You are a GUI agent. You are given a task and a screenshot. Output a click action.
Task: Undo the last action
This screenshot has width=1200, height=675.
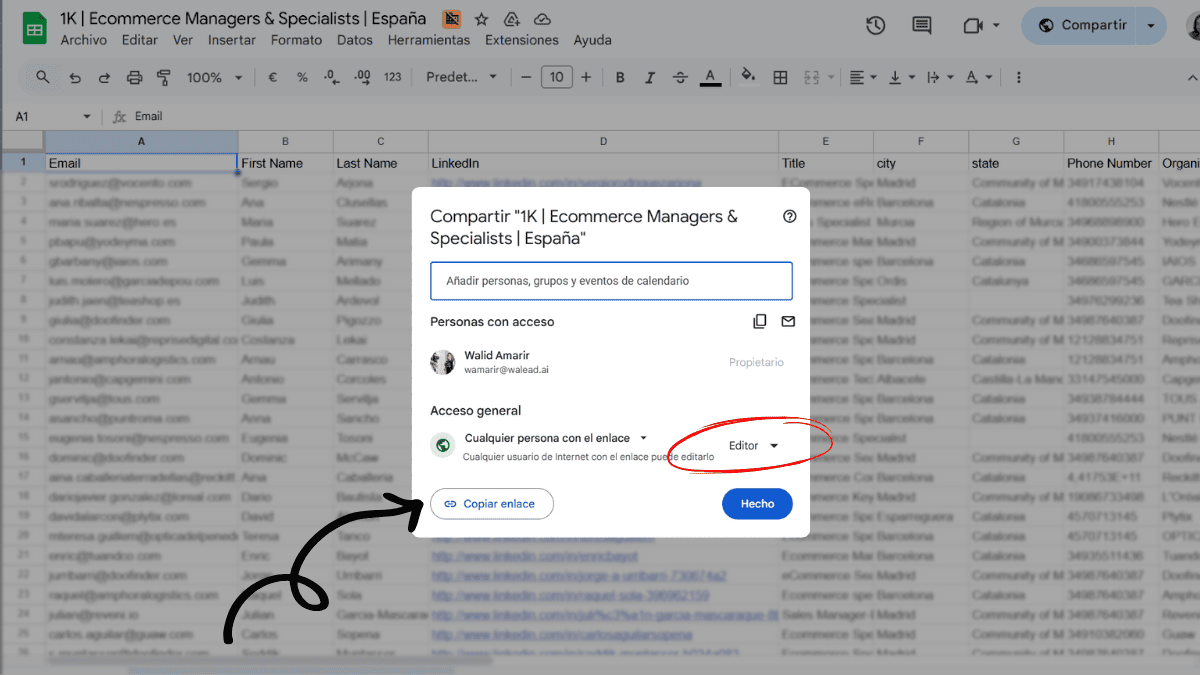[x=75, y=76]
